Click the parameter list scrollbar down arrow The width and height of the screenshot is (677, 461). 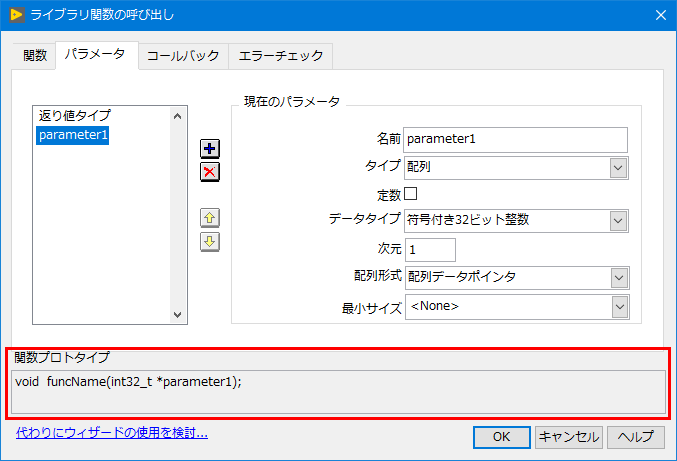pos(178,314)
